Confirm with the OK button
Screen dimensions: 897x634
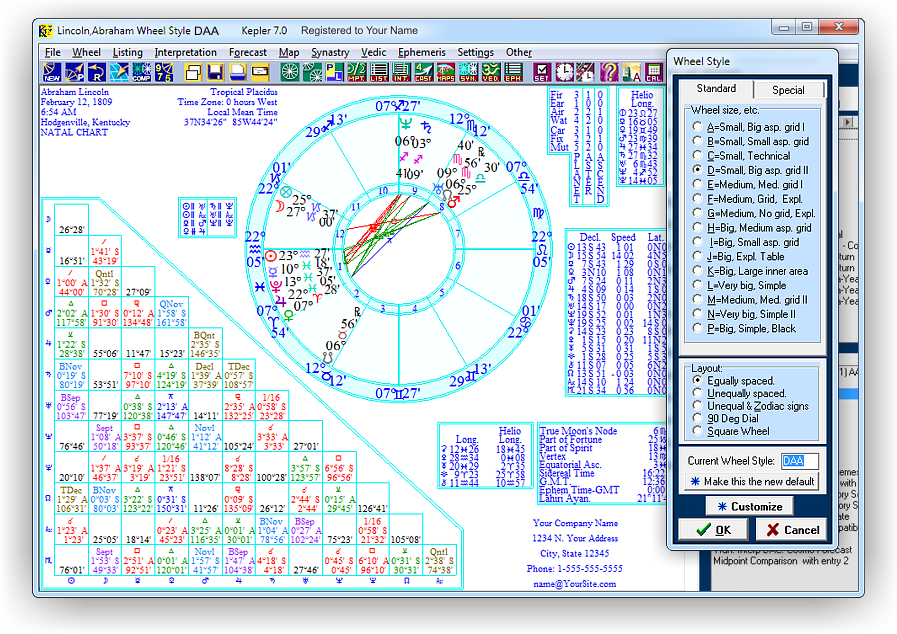tap(713, 530)
